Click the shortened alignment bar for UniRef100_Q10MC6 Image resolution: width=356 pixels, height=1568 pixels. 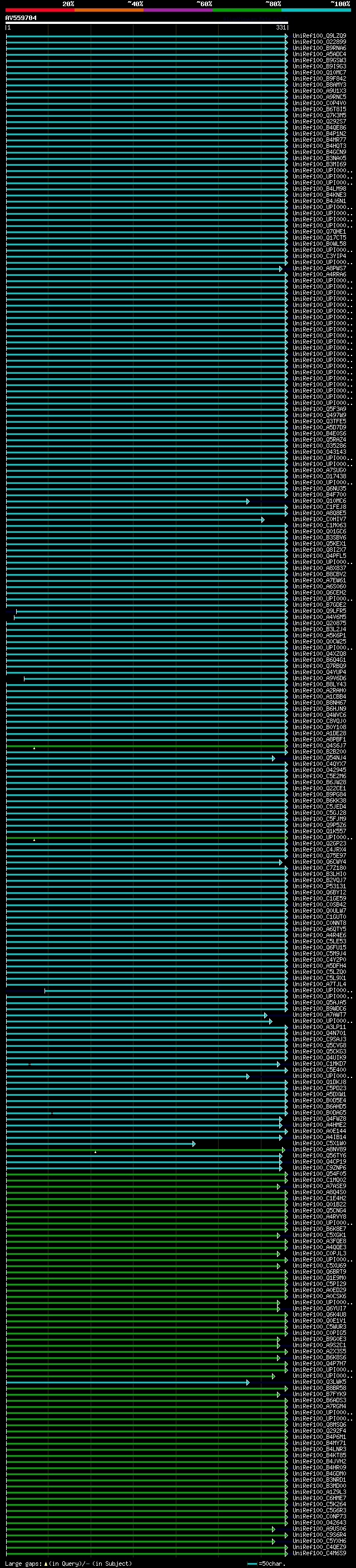[128, 501]
